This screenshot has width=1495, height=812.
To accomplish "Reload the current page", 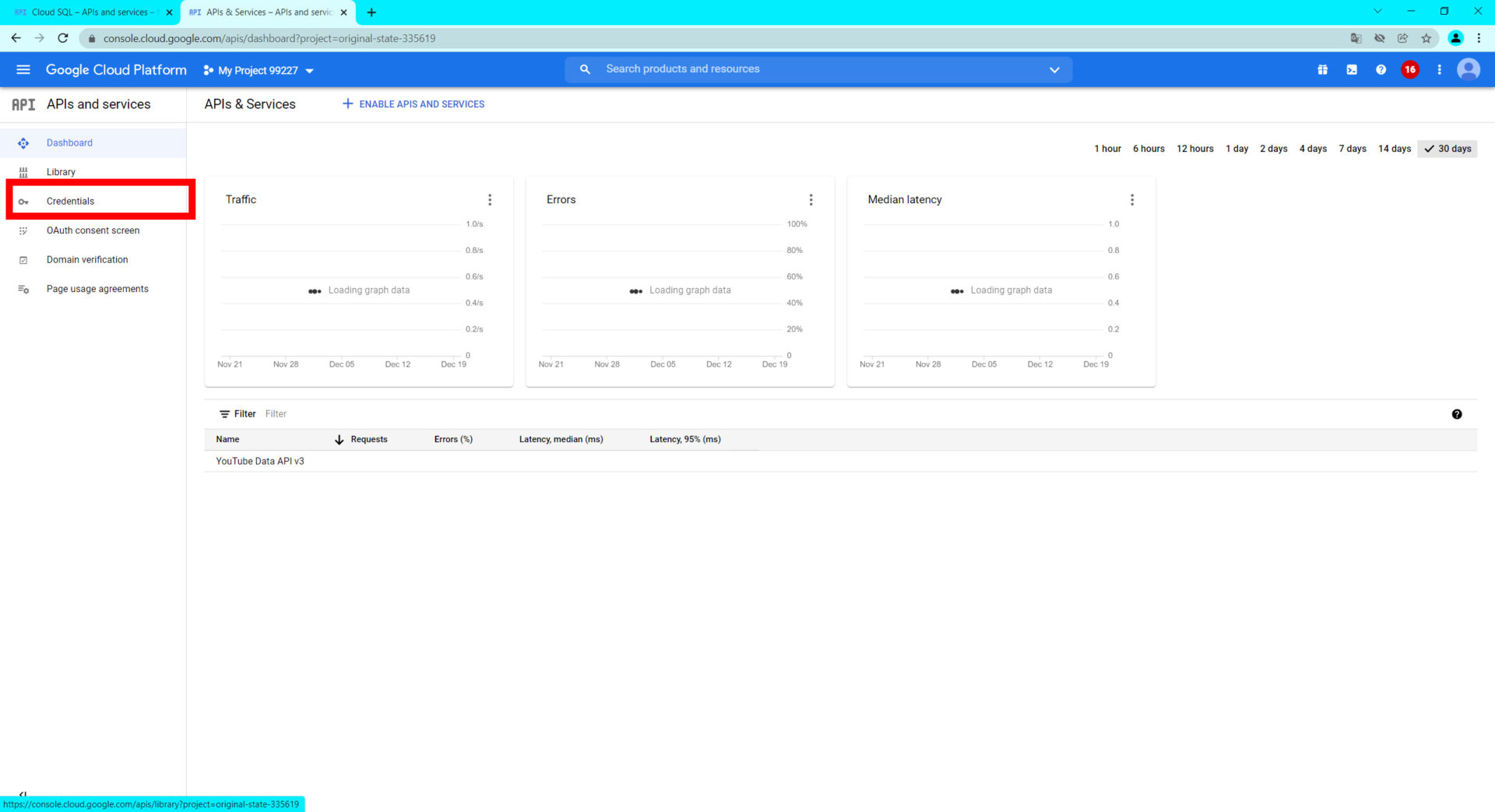I will (63, 38).
